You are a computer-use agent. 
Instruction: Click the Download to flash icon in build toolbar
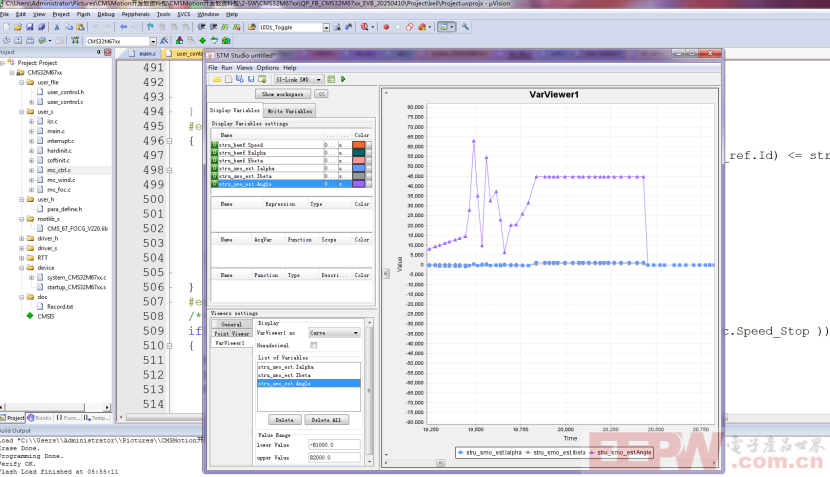point(75,41)
